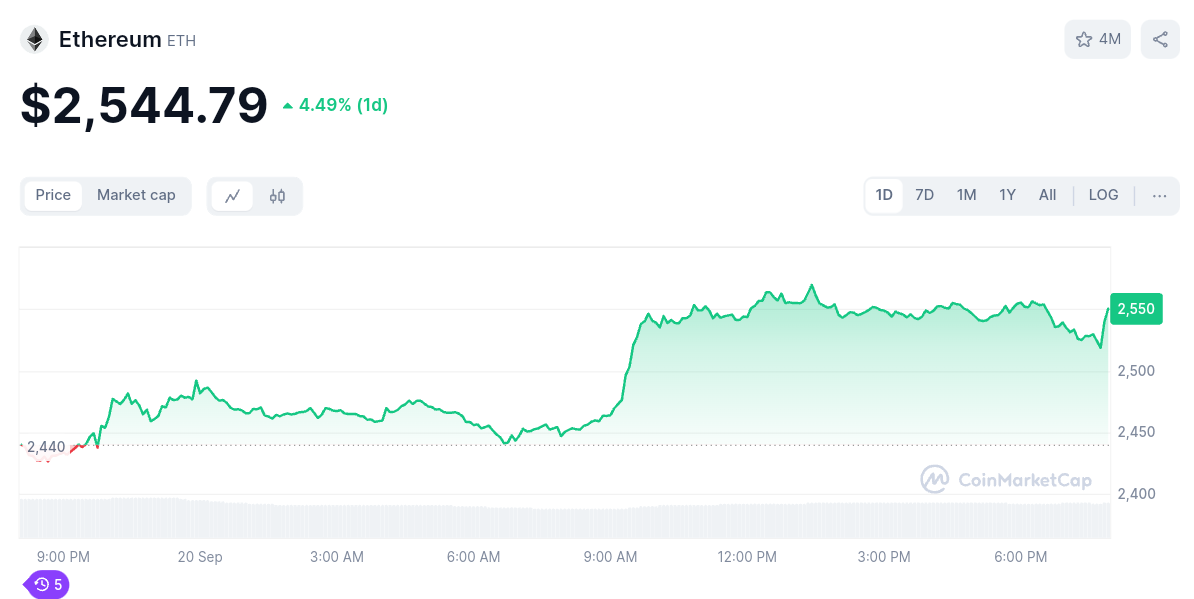This screenshot has width=1194, height=599.
Task: Switch to the 1Y timeframe tab
Action: click(x=1007, y=195)
